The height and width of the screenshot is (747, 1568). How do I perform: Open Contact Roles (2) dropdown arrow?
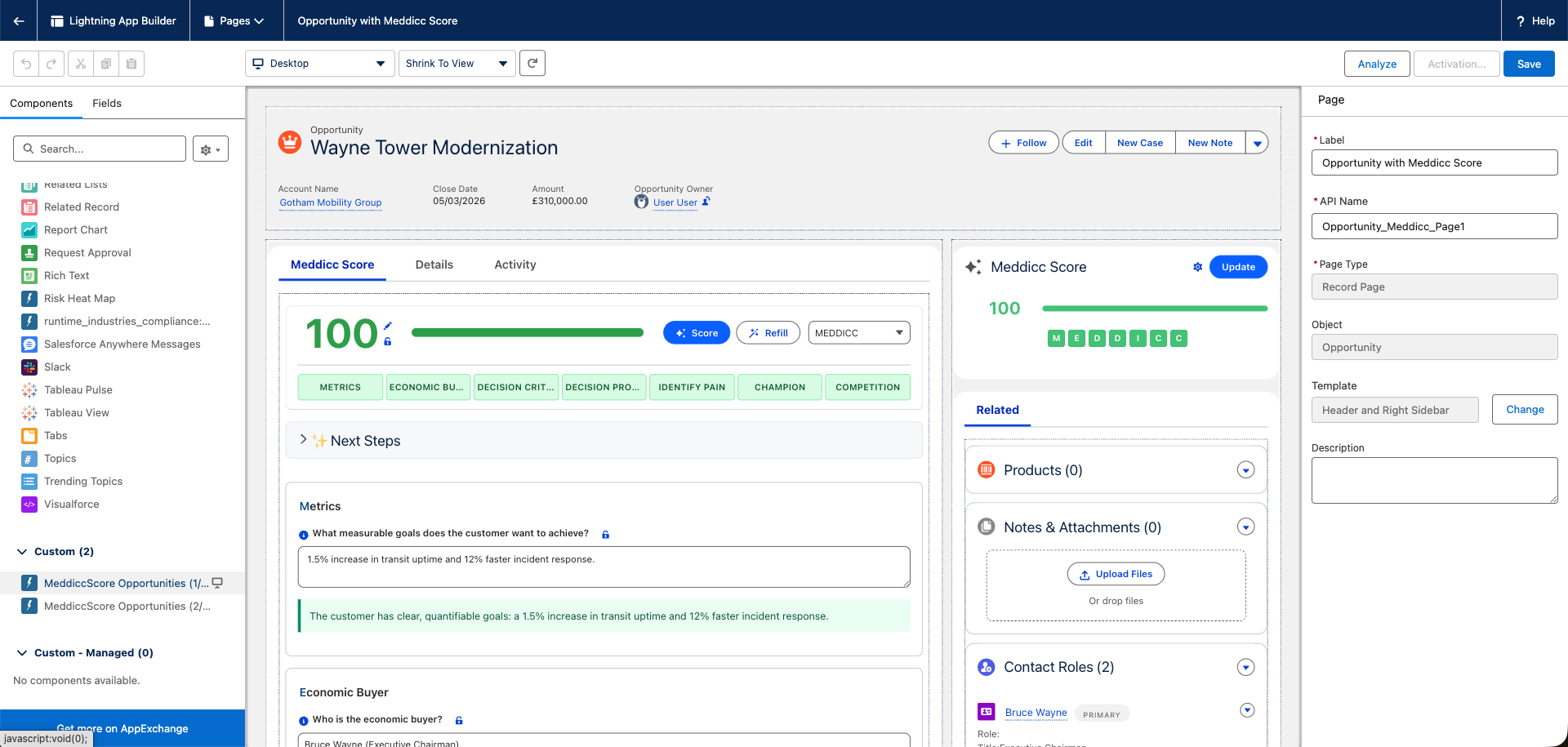[1245, 668]
